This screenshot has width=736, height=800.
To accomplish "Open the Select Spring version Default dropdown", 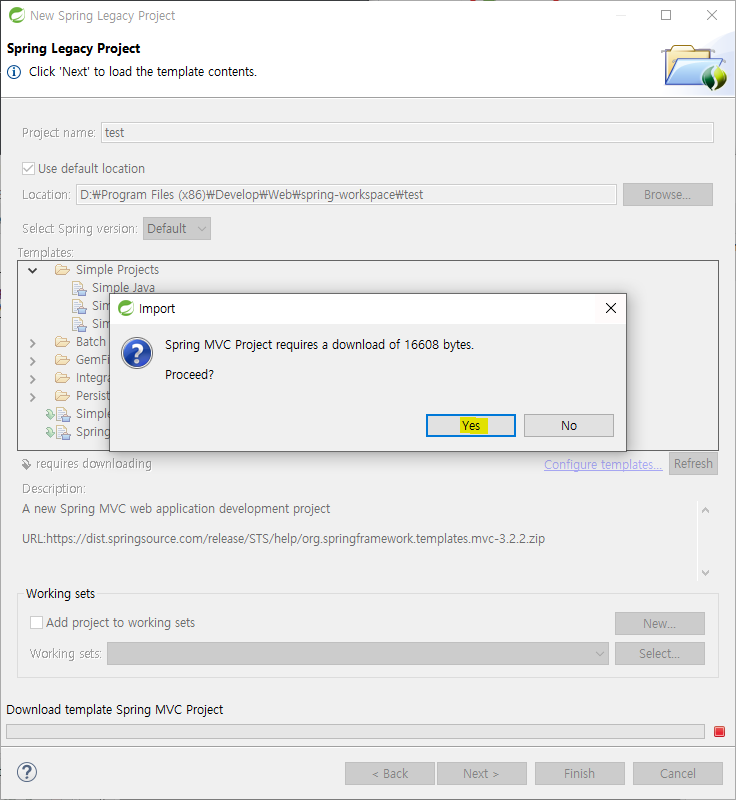I will (176, 229).
